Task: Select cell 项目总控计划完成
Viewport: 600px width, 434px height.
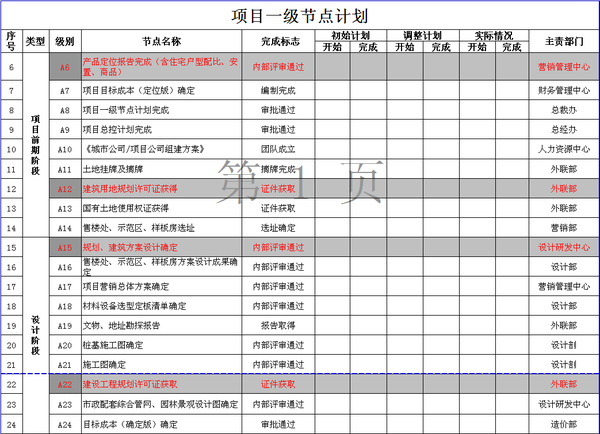Action: click(x=161, y=130)
